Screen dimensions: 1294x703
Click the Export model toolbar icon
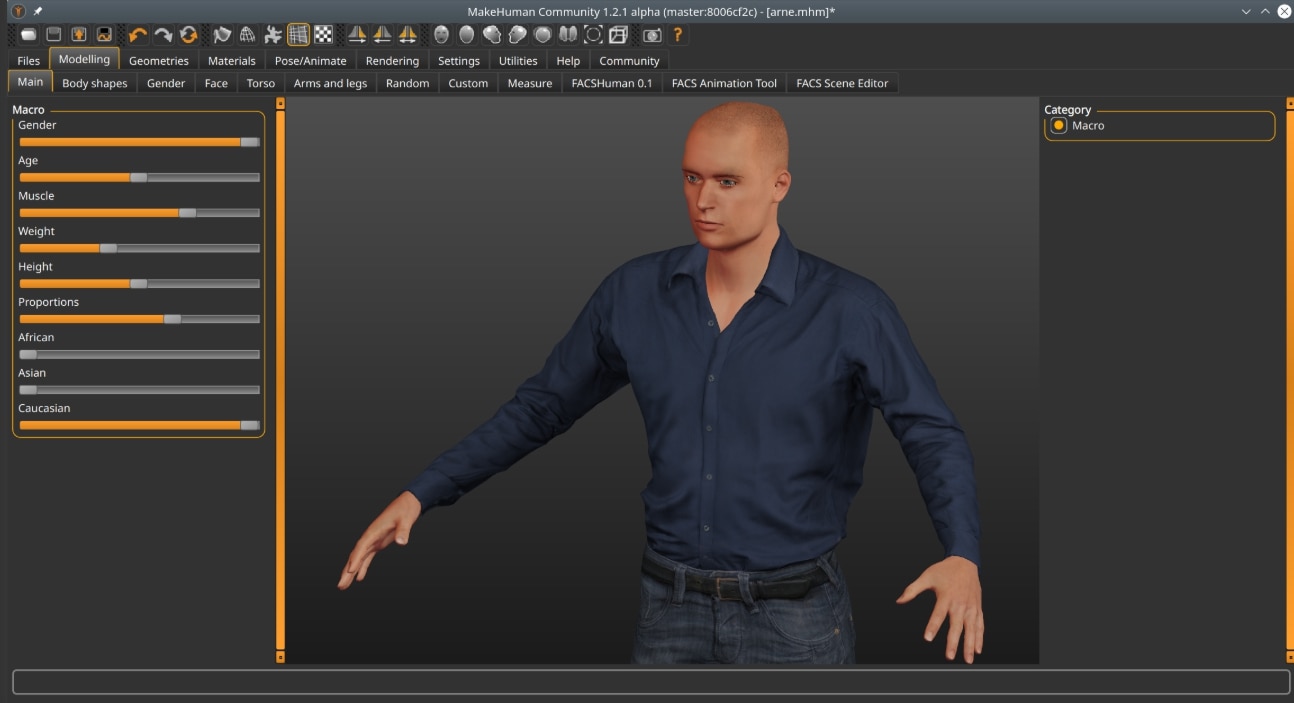(x=79, y=35)
